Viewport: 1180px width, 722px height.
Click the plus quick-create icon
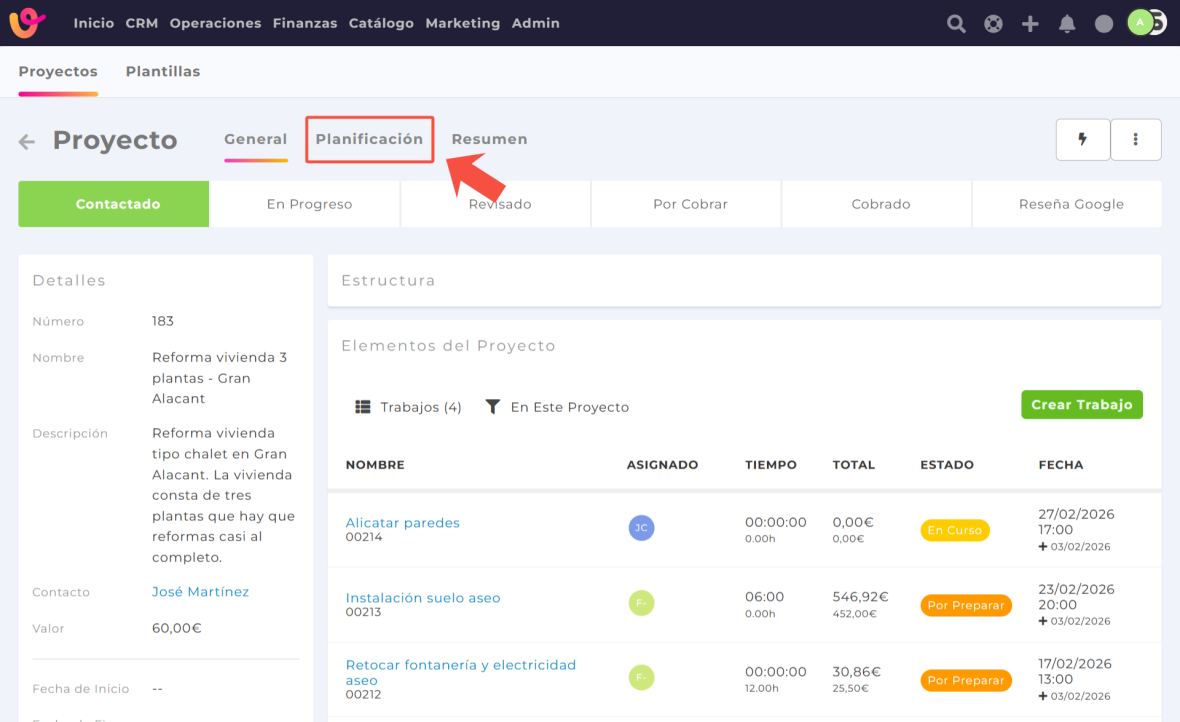(1030, 24)
